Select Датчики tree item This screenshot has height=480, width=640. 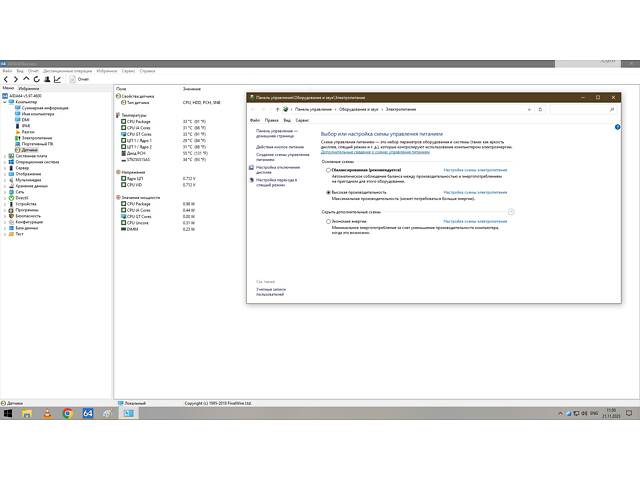[29, 150]
